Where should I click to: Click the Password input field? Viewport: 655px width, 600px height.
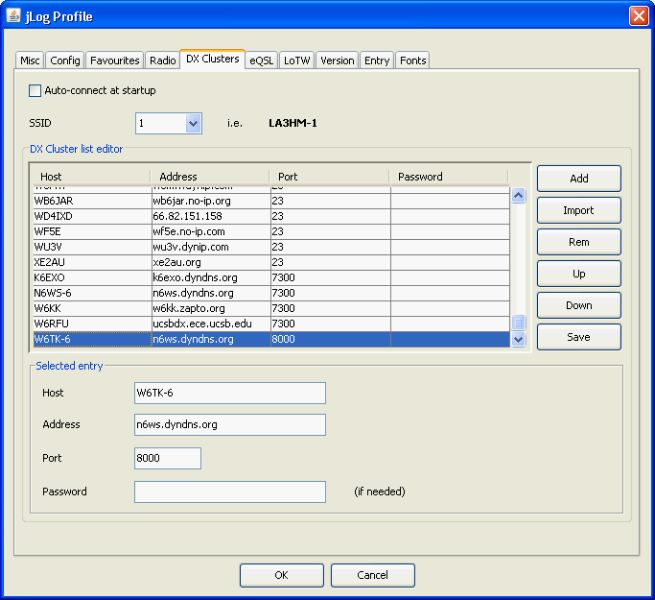(x=230, y=492)
